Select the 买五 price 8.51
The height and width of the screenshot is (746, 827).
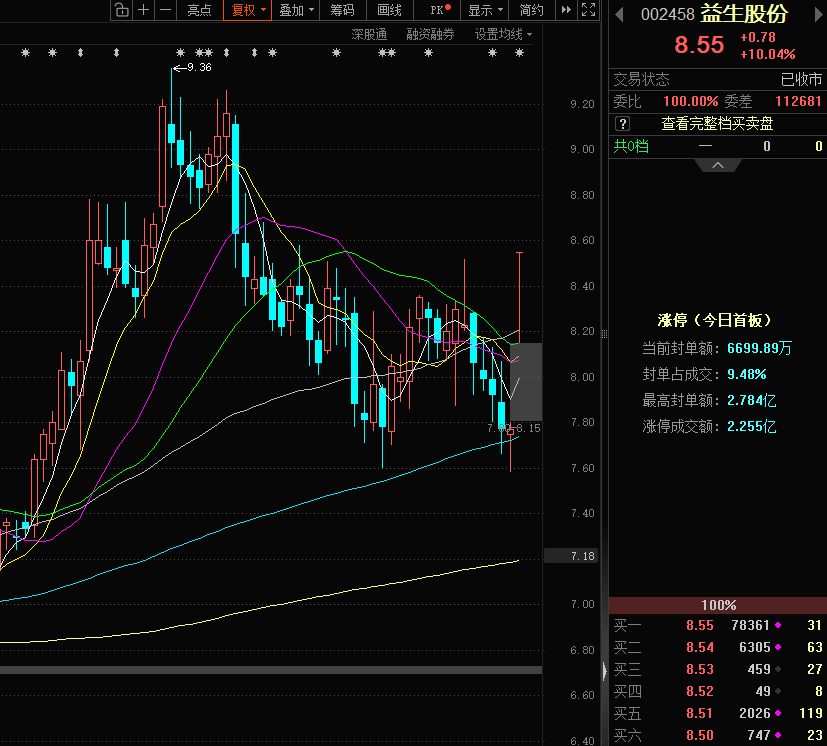(699, 713)
